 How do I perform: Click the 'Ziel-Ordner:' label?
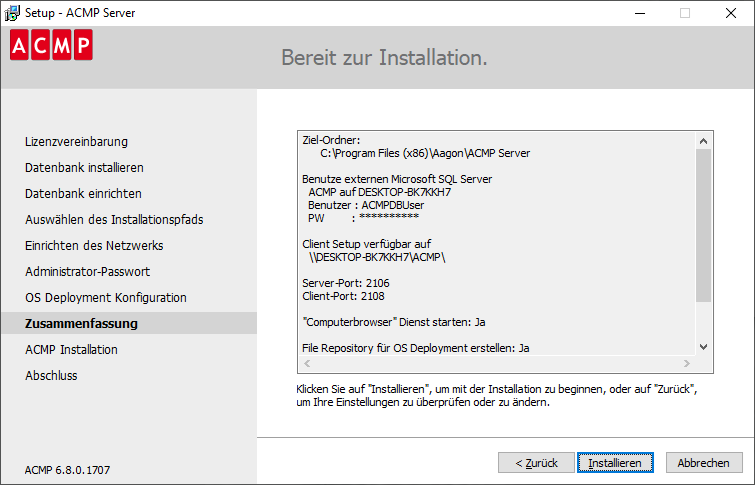point(331,140)
